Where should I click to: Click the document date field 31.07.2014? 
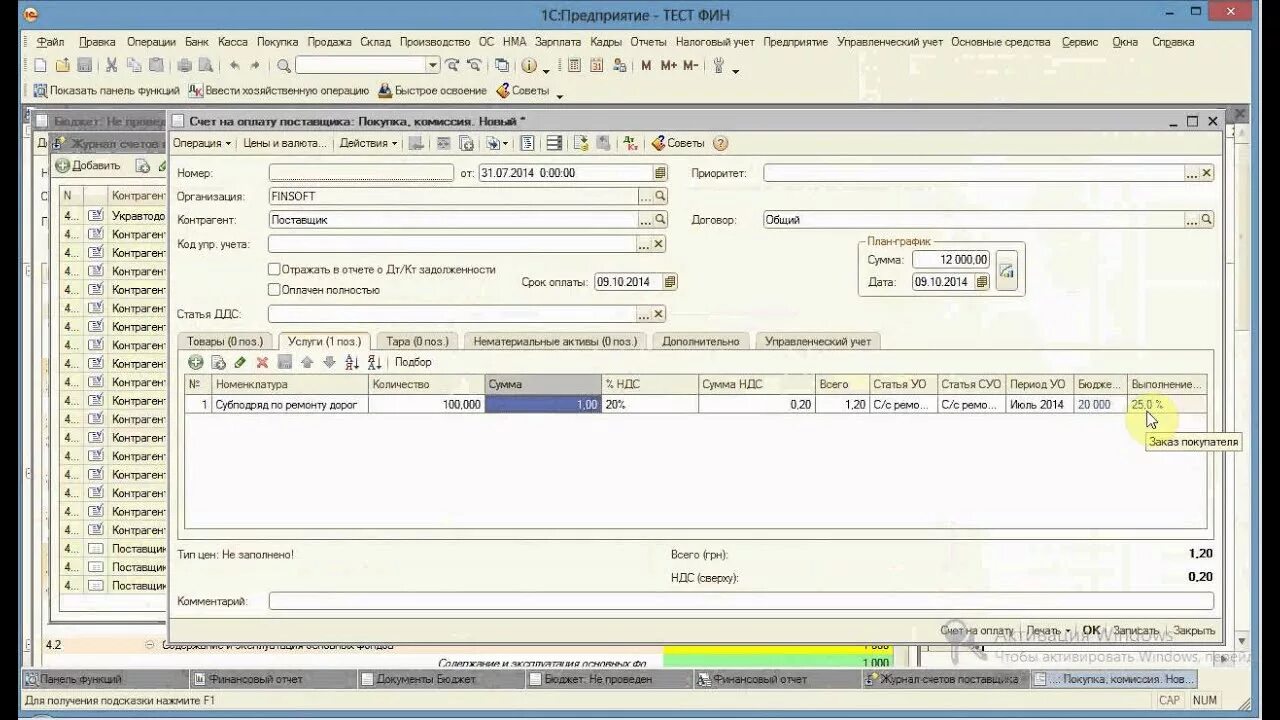tap(564, 173)
